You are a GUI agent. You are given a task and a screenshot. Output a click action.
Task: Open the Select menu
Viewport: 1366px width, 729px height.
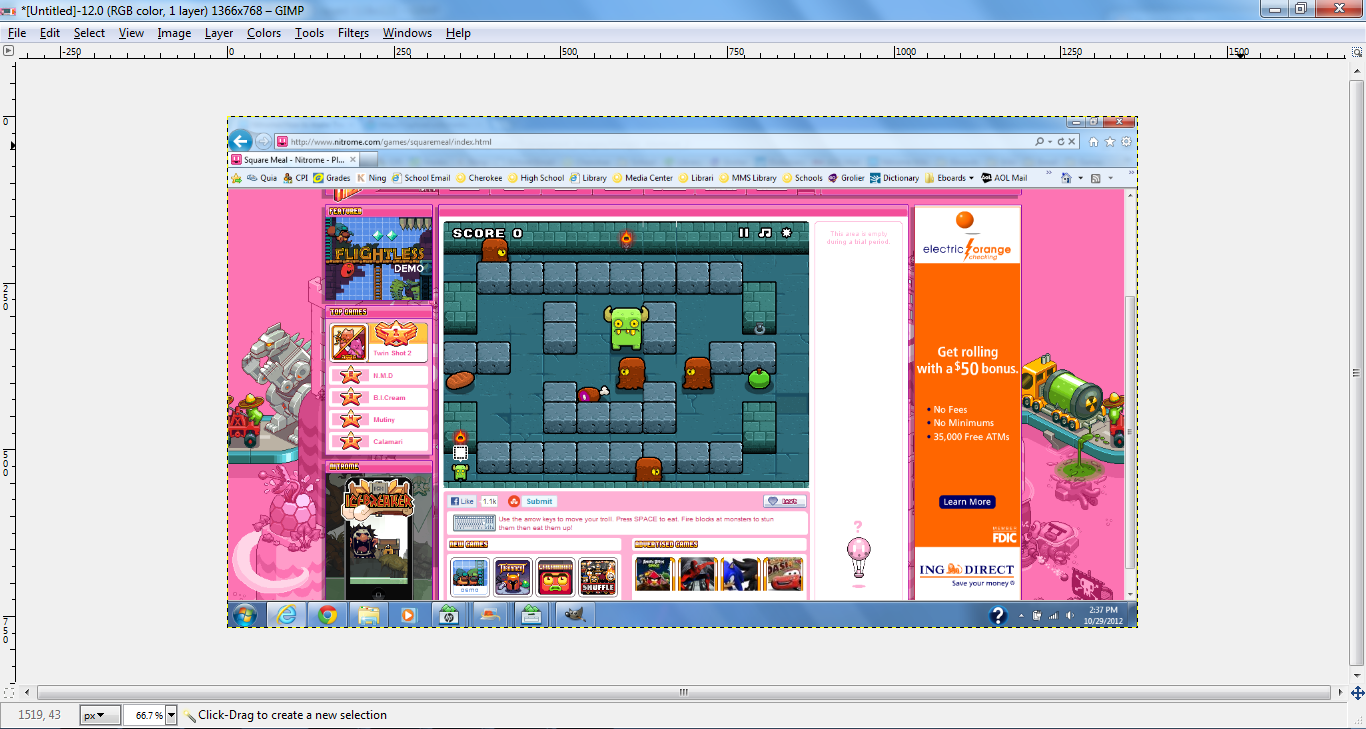pyautogui.click(x=89, y=33)
